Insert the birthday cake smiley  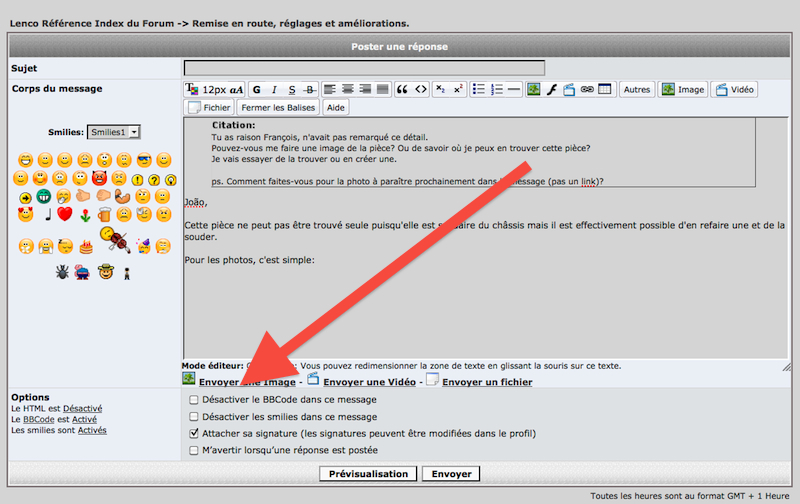tap(86, 247)
